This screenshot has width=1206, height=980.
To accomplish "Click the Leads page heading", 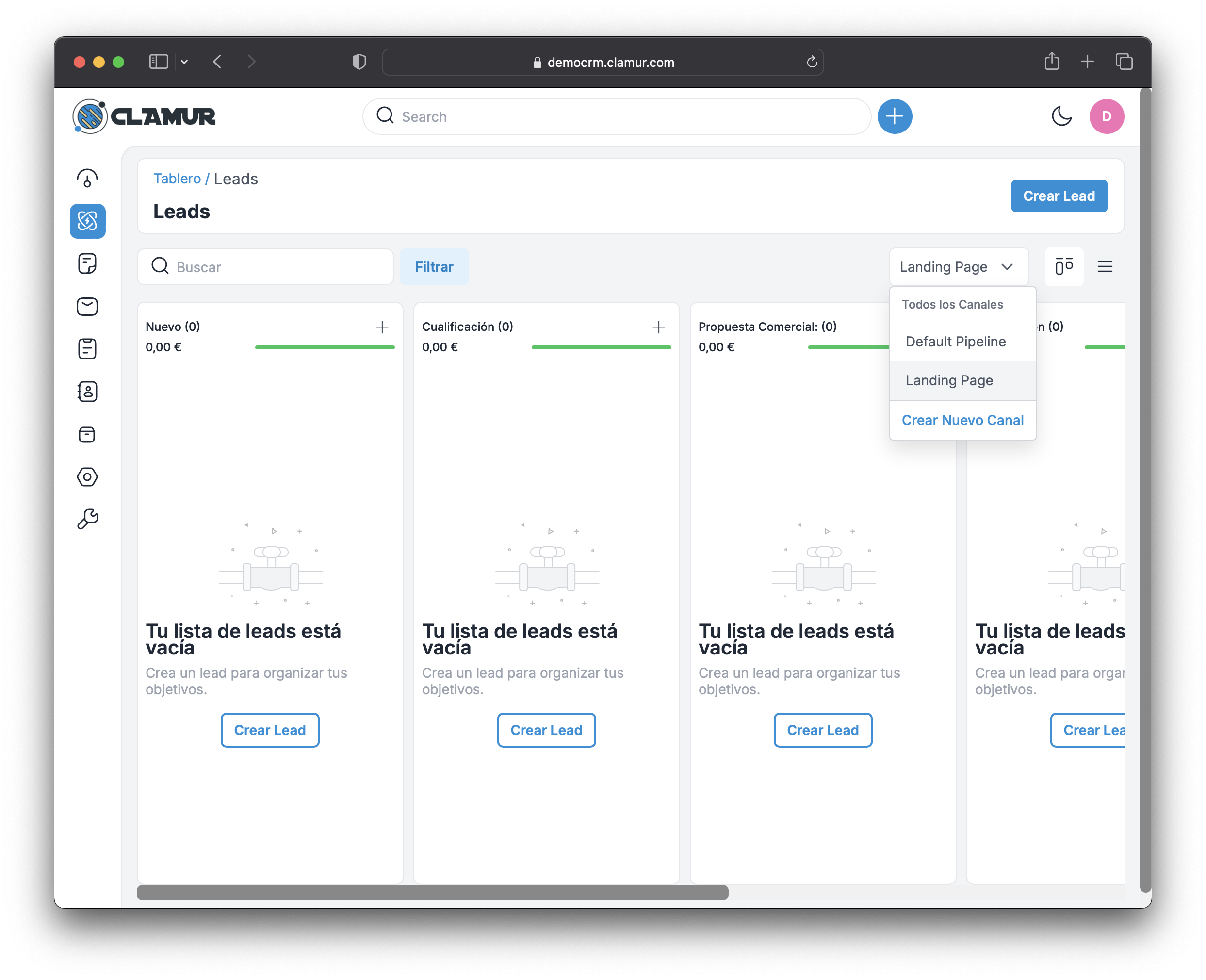I will [182, 211].
